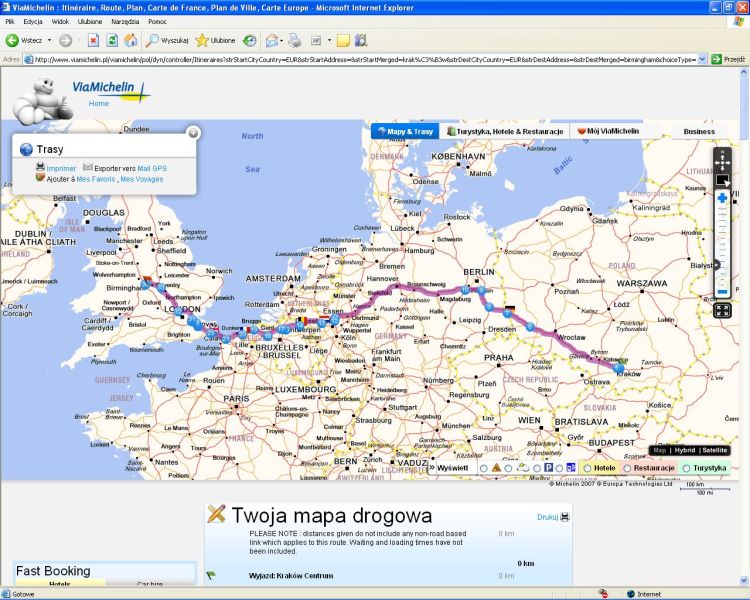Viewport: 750px width, 600px height.
Task: Switch map view to Satellite
Action: click(x=715, y=450)
